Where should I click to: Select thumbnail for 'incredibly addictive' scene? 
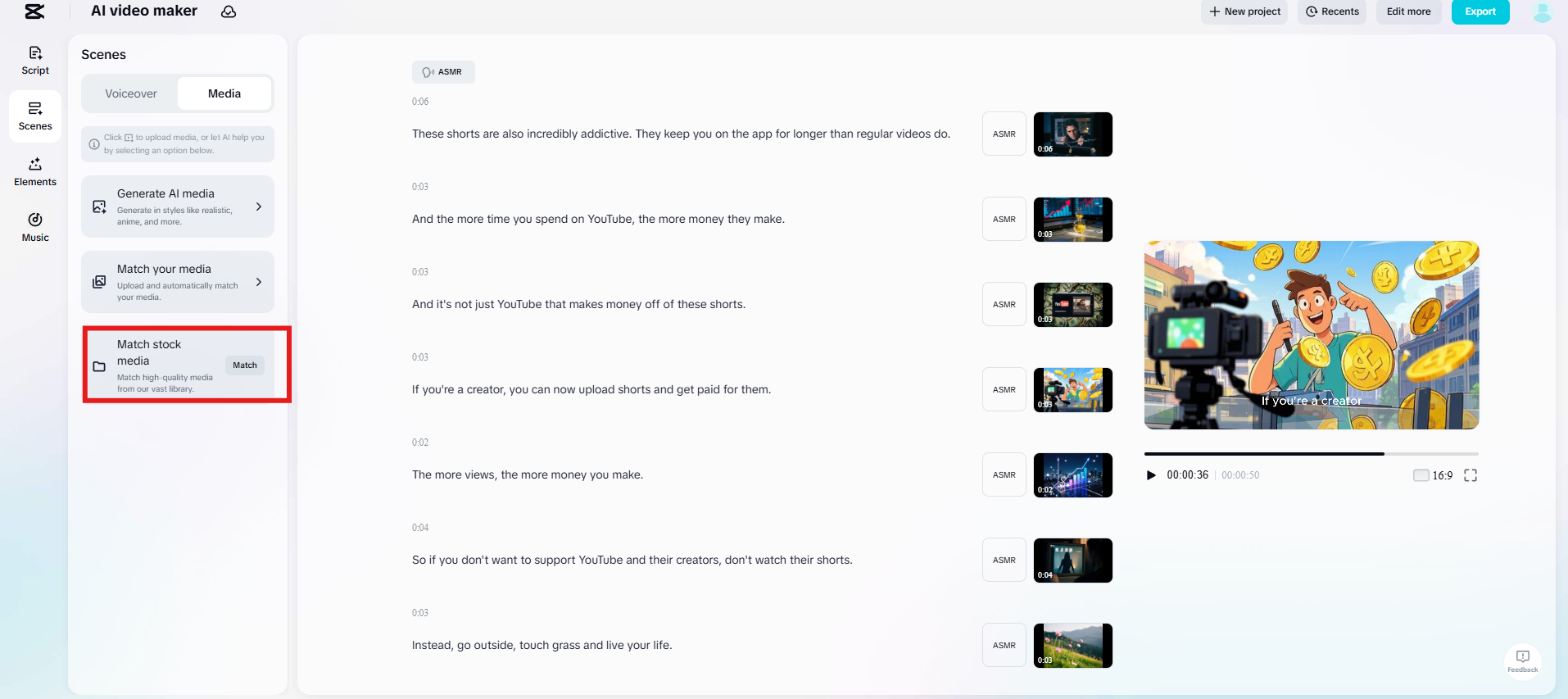point(1073,134)
